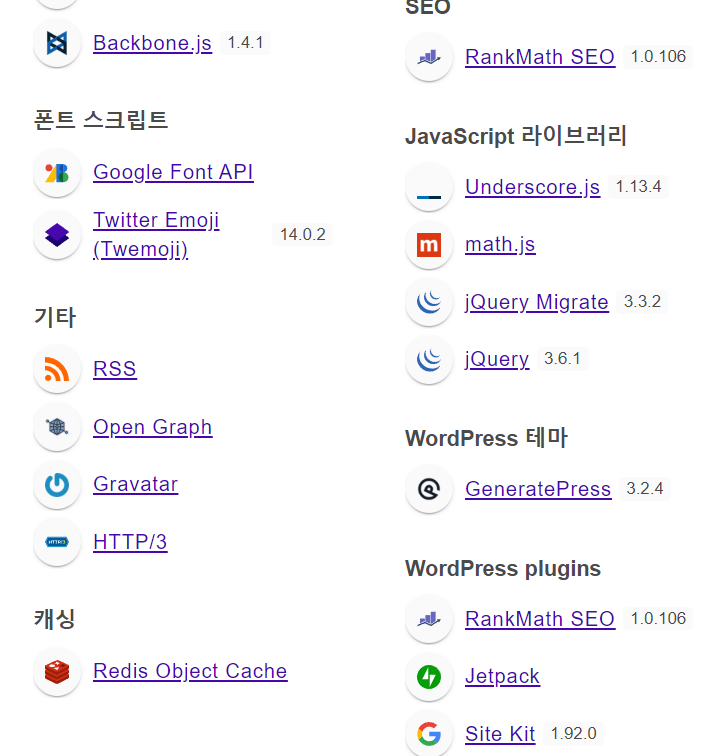The width and height of the screenshot is (724, 756).
Task: Open the Gravatar link
Action: pos(135,484)
